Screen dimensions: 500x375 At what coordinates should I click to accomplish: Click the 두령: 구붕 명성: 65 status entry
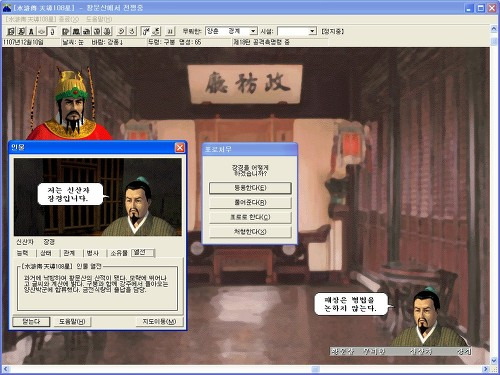[x=175, y=42]
